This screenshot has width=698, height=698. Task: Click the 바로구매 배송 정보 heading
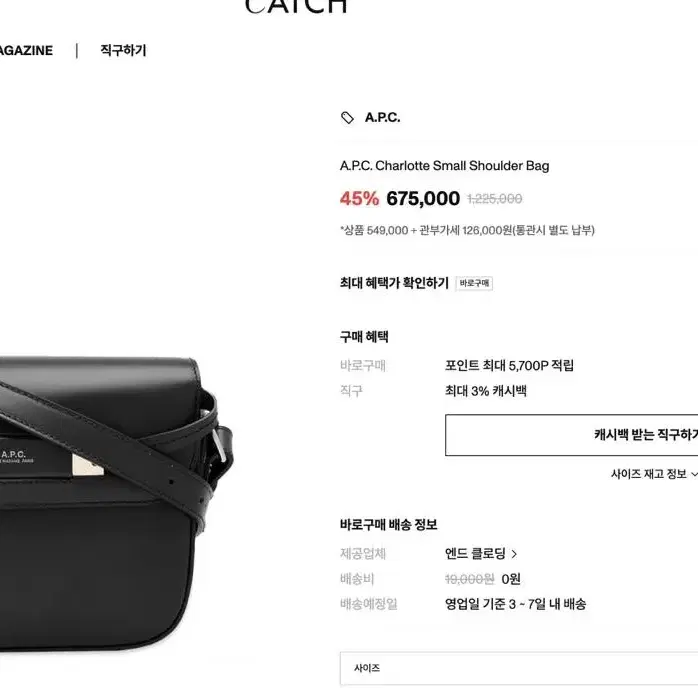[x=389, y=524]
